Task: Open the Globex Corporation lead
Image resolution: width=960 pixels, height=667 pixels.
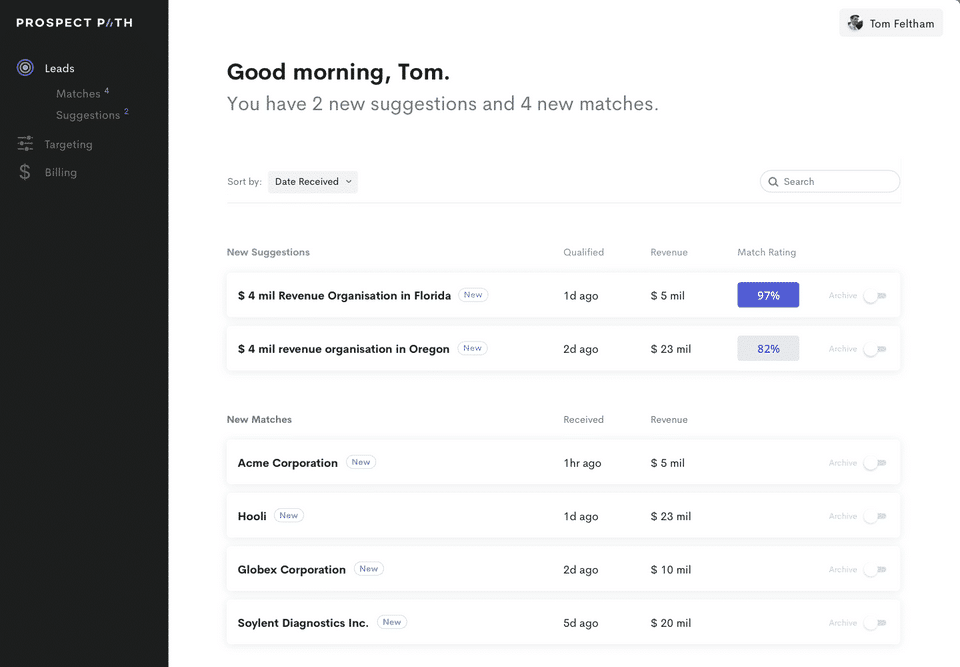Action: tap(292, 569)
